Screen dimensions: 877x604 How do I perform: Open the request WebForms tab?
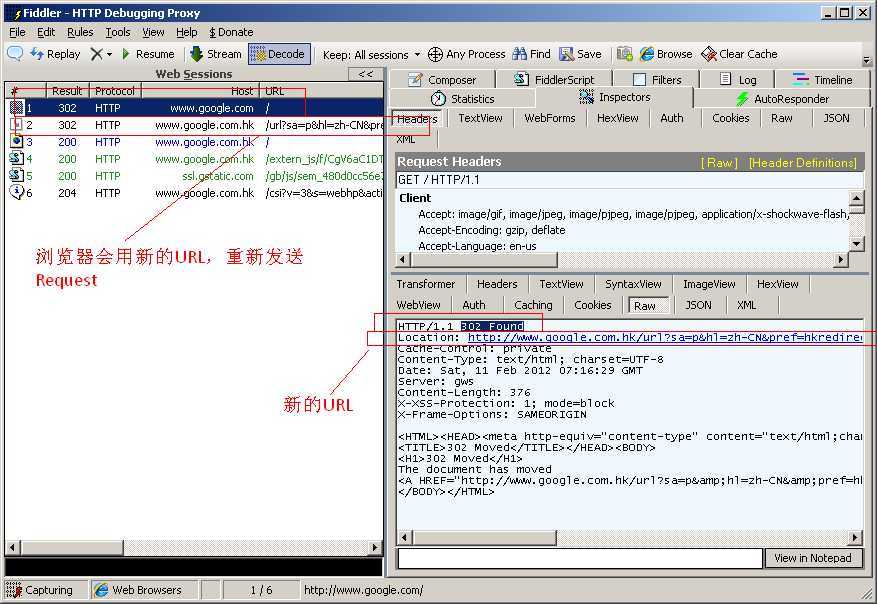pos(549,118)
